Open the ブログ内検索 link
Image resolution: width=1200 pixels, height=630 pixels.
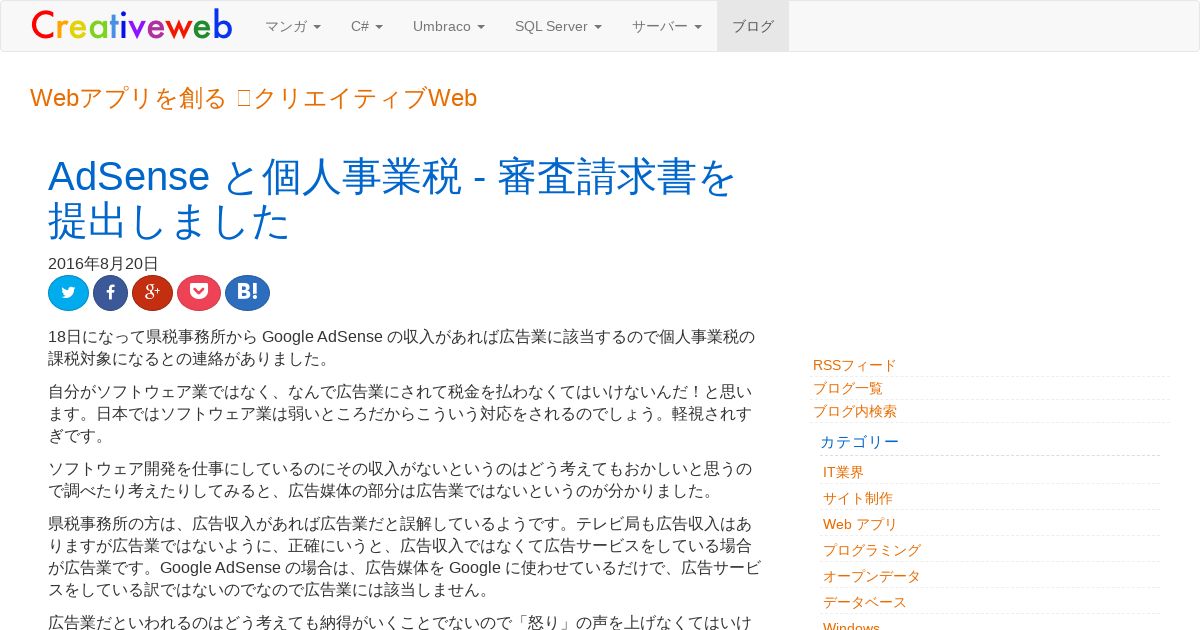tap(855, 411)
